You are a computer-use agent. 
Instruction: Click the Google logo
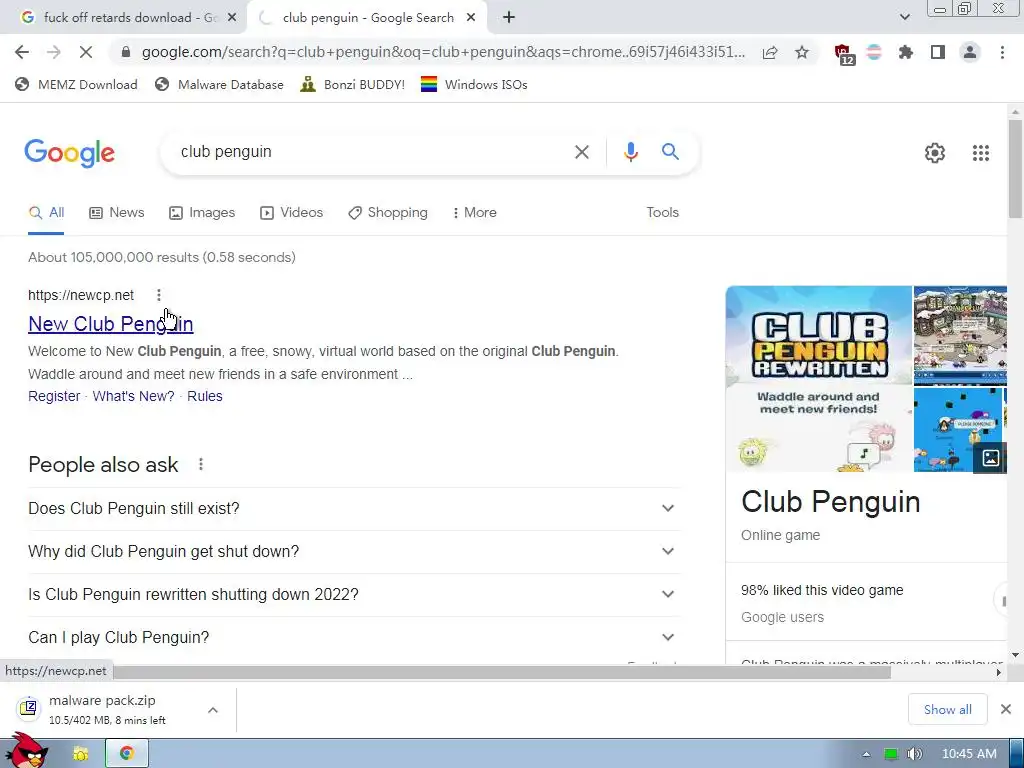pos(69,153)
